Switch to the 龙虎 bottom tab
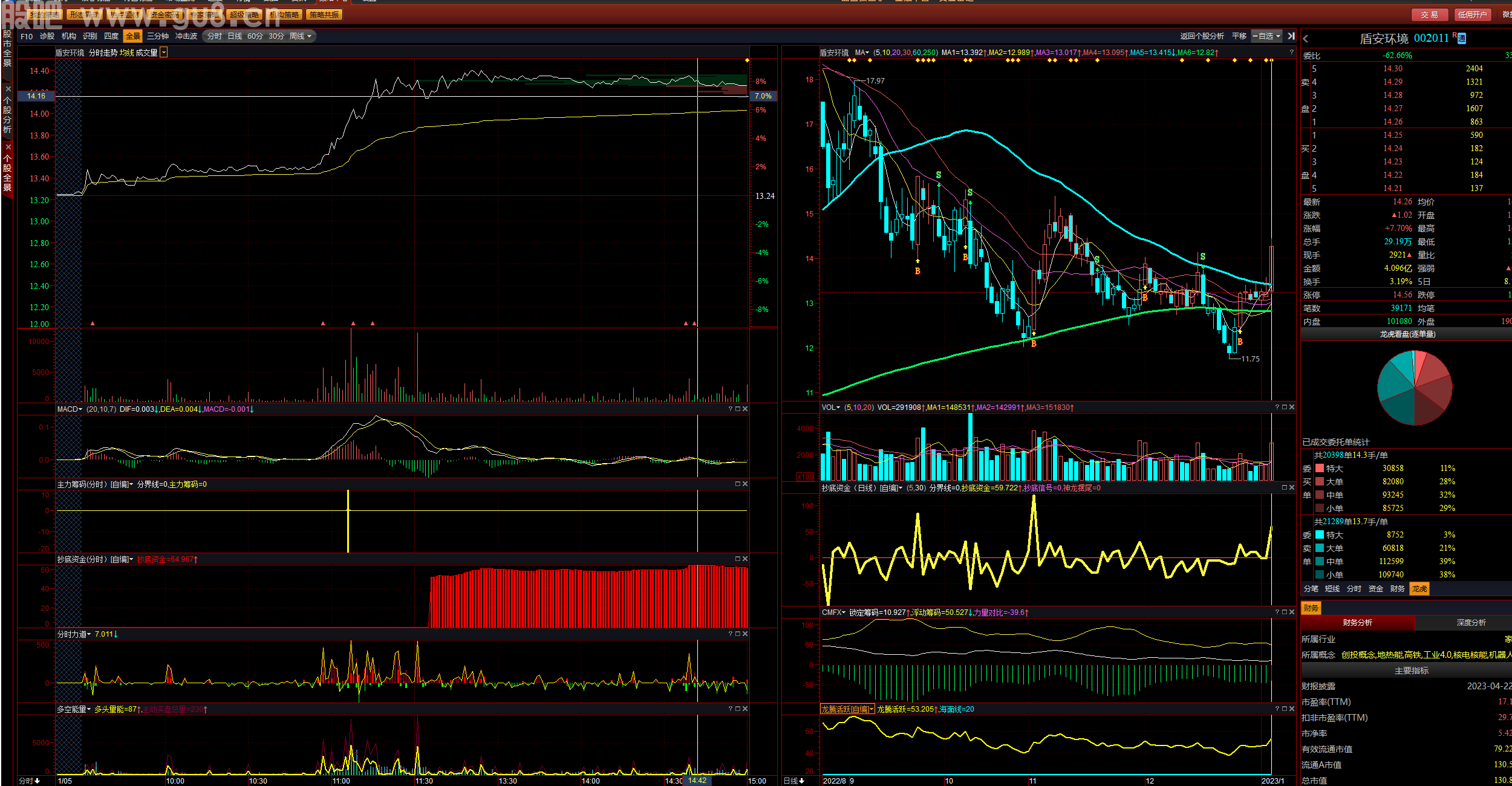Viewport: 1512px width, 786px height. (x=1419, y=589)
